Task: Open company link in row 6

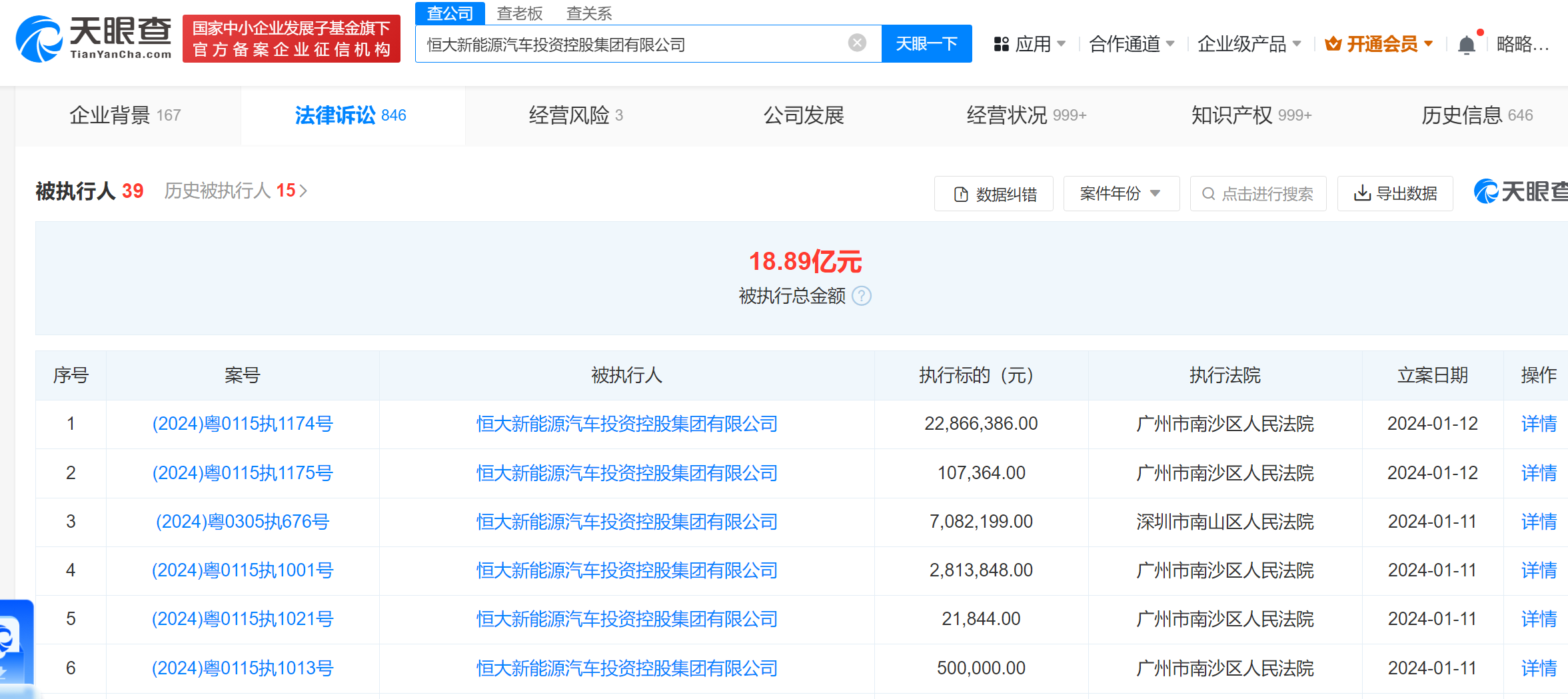Action: pos(627,668)
